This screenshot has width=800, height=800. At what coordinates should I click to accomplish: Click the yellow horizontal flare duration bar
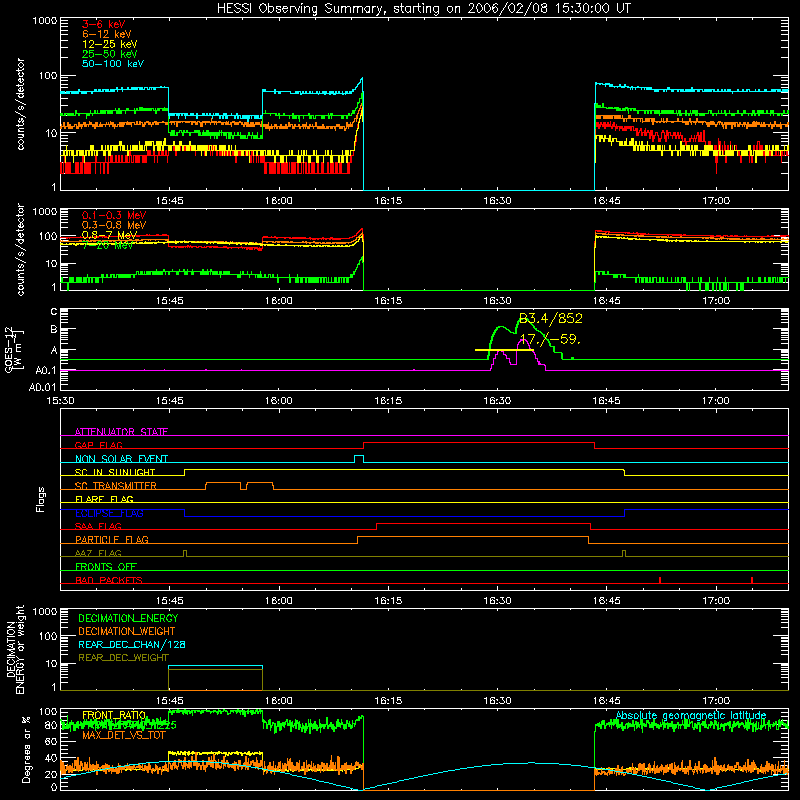pos(504,350)
